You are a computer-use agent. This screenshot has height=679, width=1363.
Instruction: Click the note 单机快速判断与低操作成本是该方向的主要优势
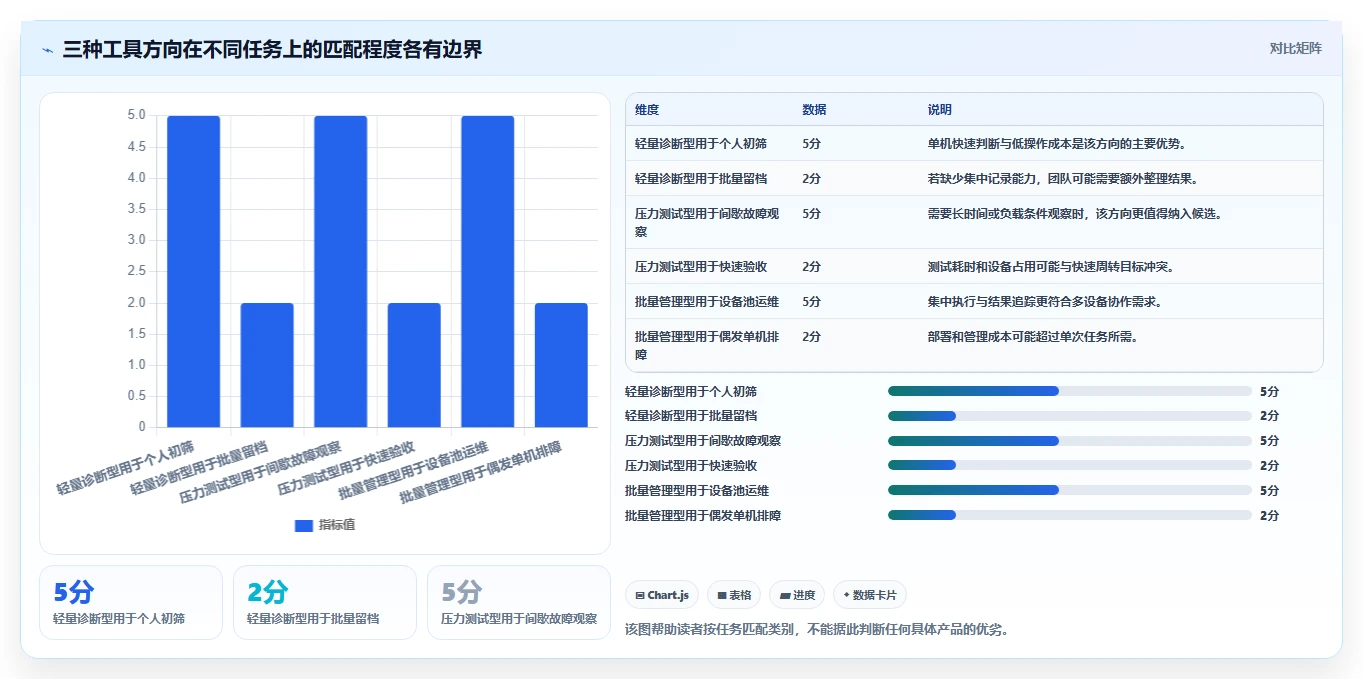[1057, 144]
